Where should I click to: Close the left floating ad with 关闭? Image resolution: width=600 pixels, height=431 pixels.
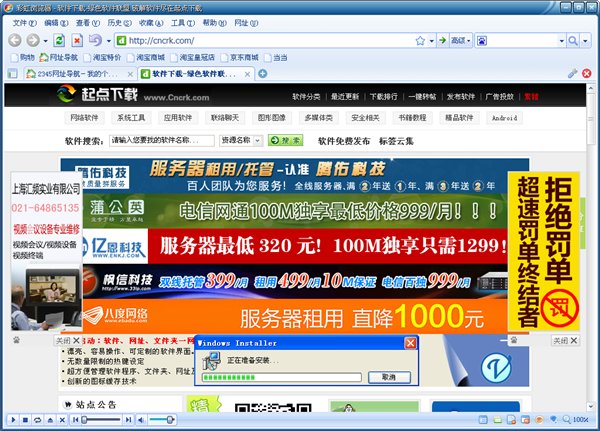coord(68,340)
